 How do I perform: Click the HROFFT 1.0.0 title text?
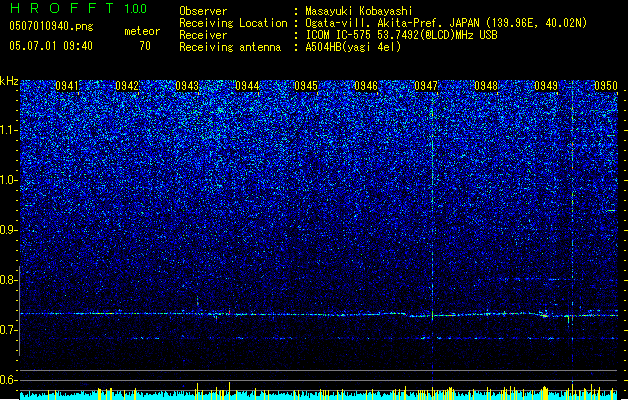click(79, 8)
